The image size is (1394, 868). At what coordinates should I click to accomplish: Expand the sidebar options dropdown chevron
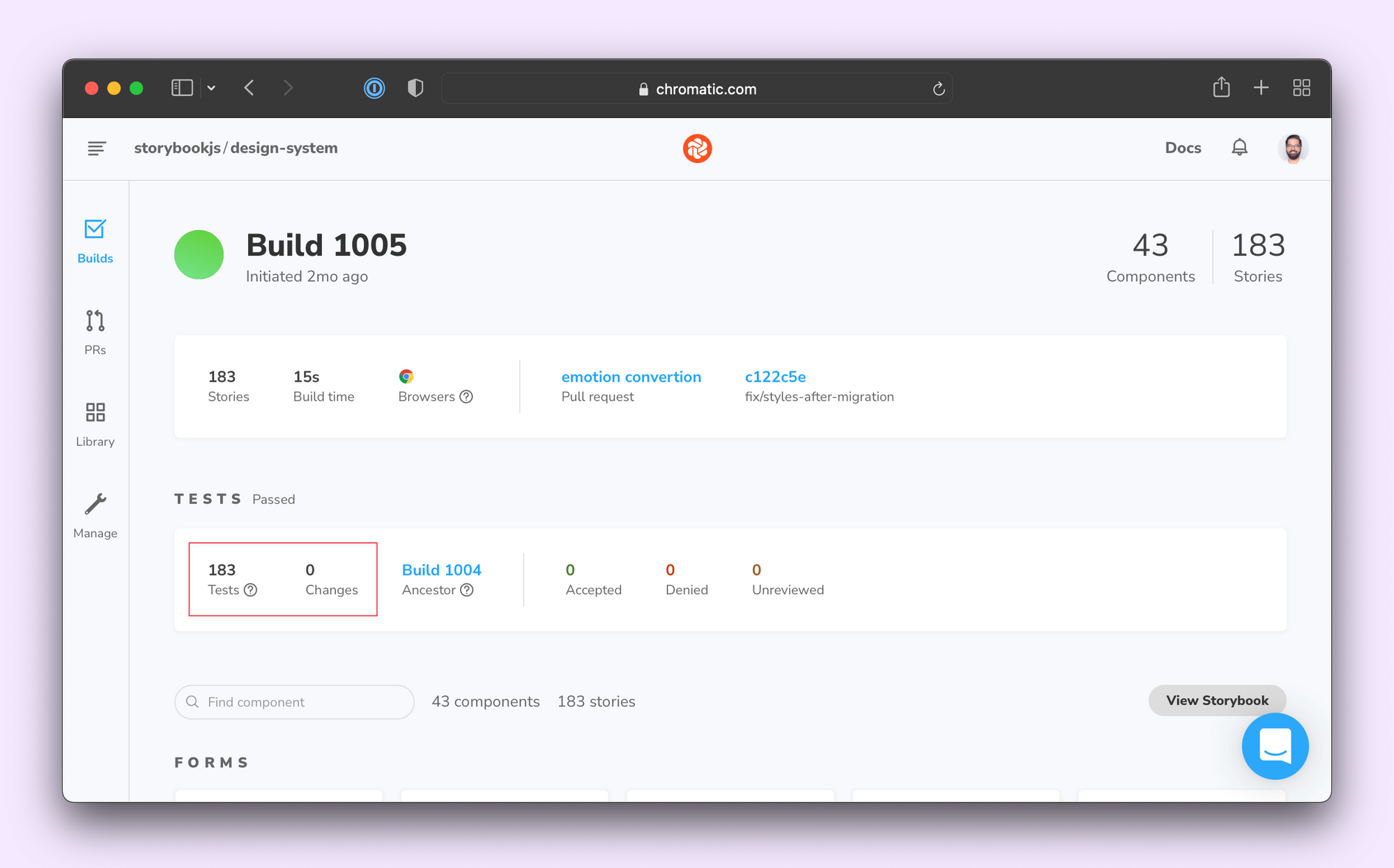click(211, 88)
